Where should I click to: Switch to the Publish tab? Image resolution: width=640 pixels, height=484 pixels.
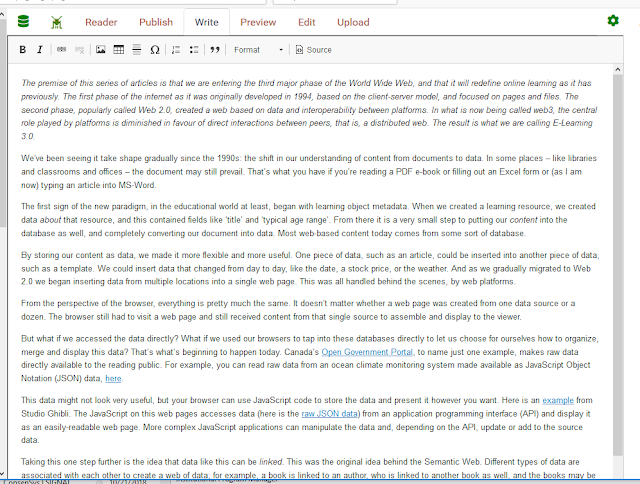click(x=156, y=22)
